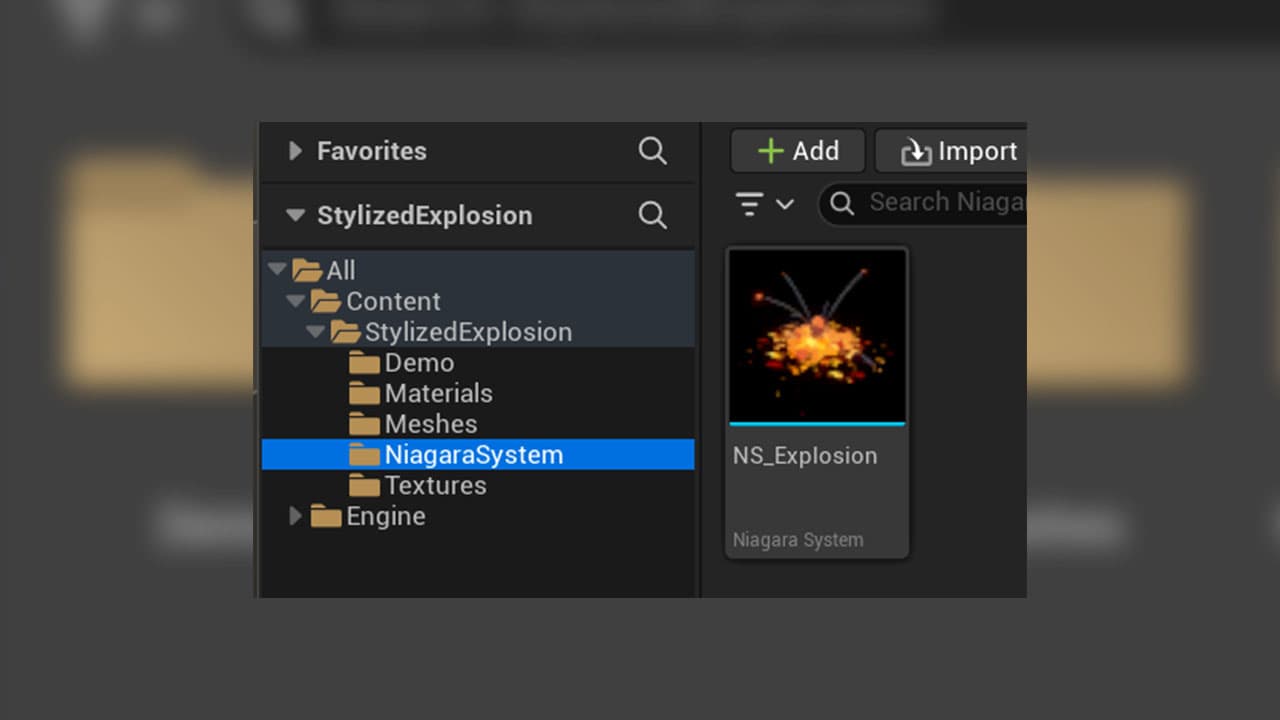Click the Engine folder icon

pyautogui.click(x=326, y=517)
